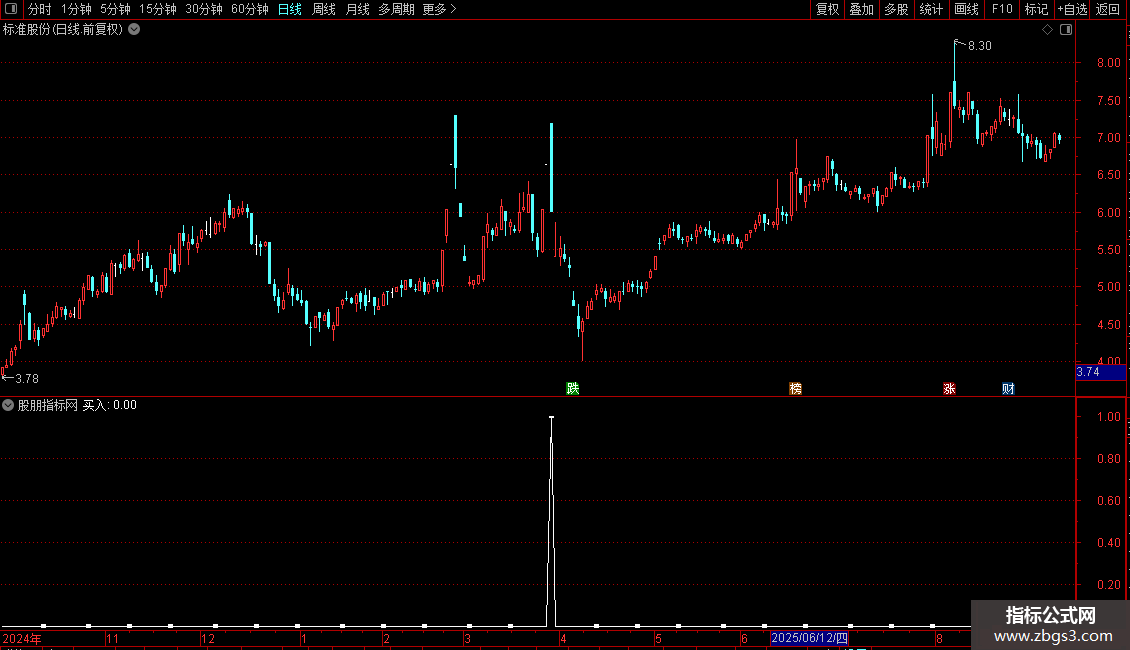Expand dropdown beside 标准股份(日线.前复权)

coord(134,30)
